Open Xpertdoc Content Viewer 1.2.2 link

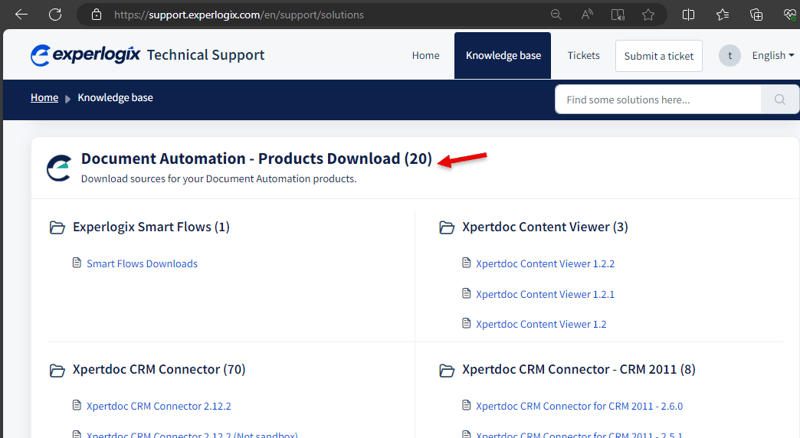[544, 264]
